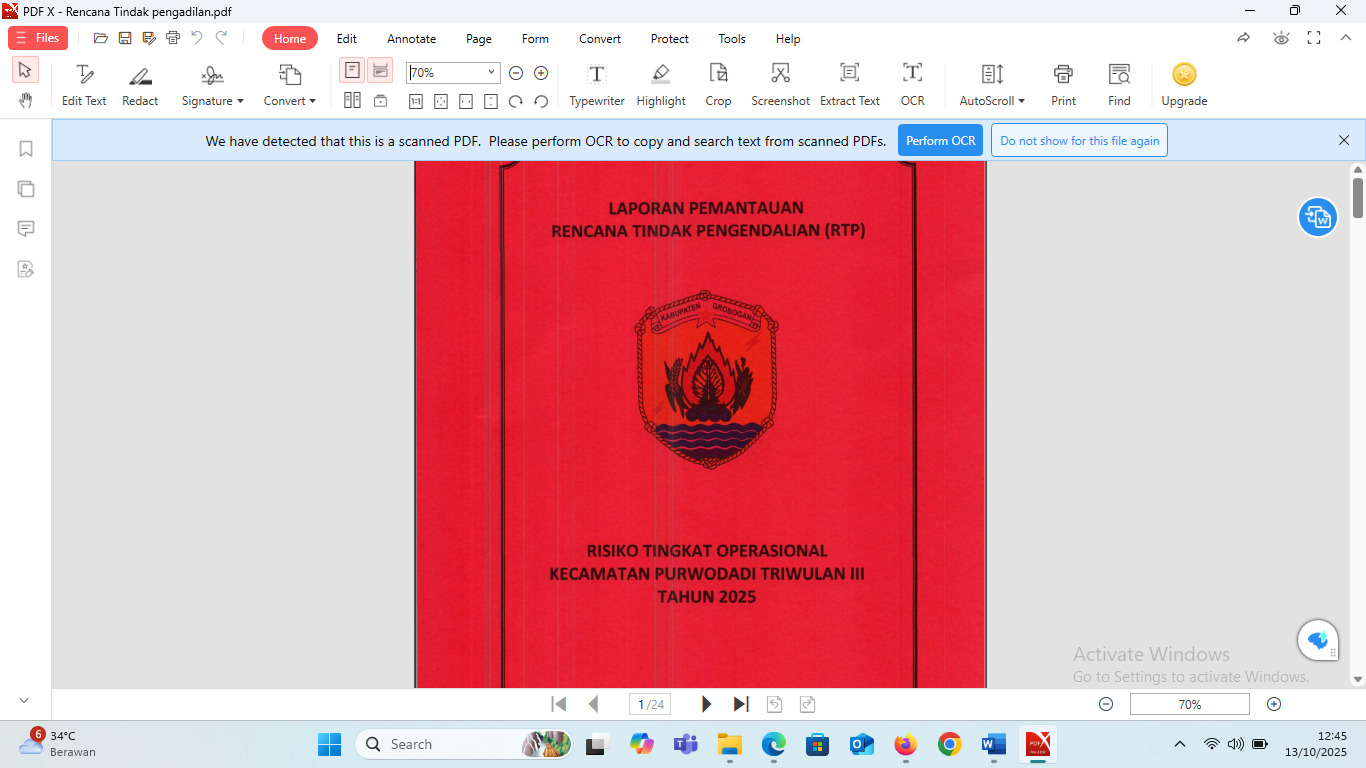Switch to the Protect tab
This screenshot has height=768, width=1366.
[x=669, y=39]
